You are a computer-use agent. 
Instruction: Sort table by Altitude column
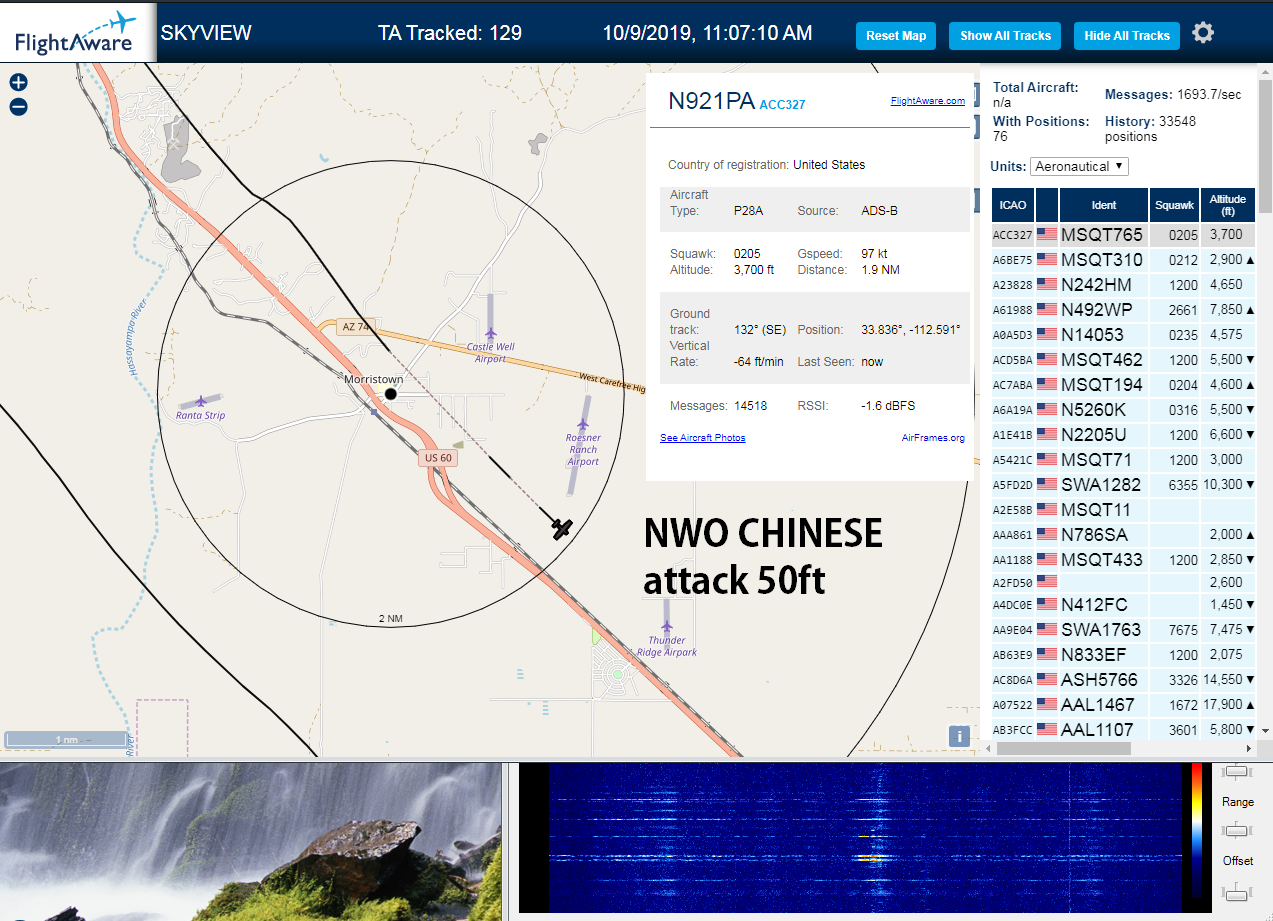point(1228,205)
